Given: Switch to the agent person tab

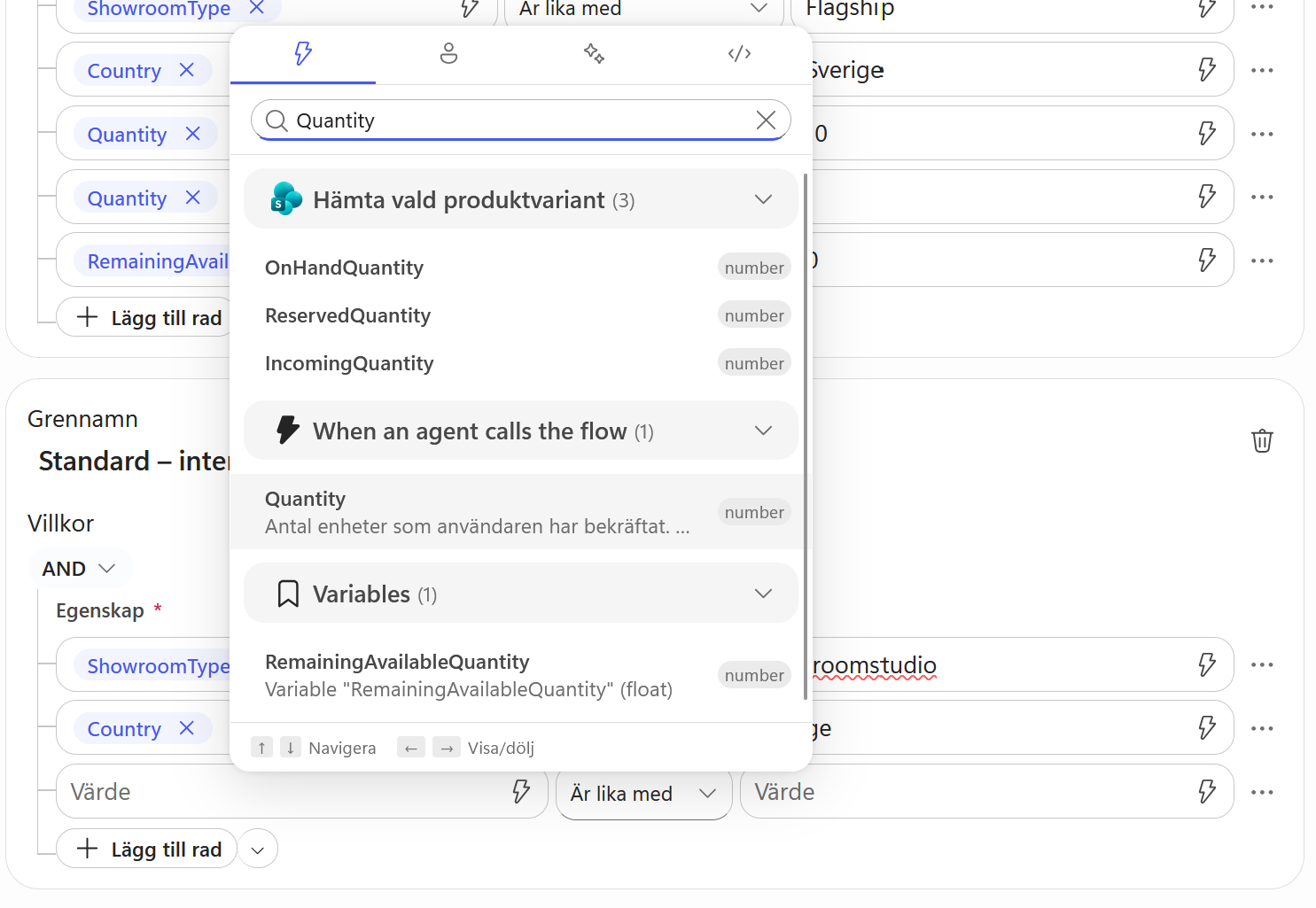Looking at the screenshot, I should pyautogui.click(x=448, y=54).
